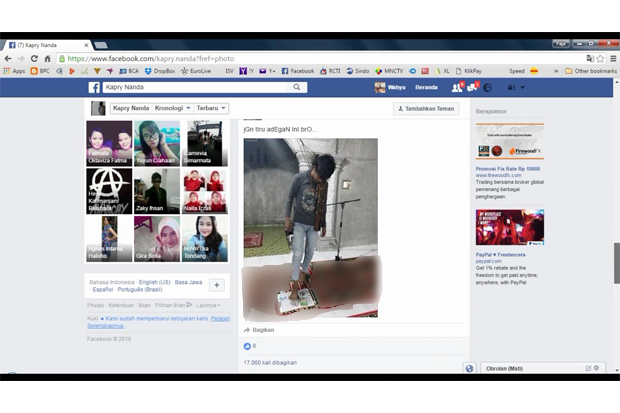Open the Apps bookmarks shortcut
620x413 pixels.
(x=14, y=71)
